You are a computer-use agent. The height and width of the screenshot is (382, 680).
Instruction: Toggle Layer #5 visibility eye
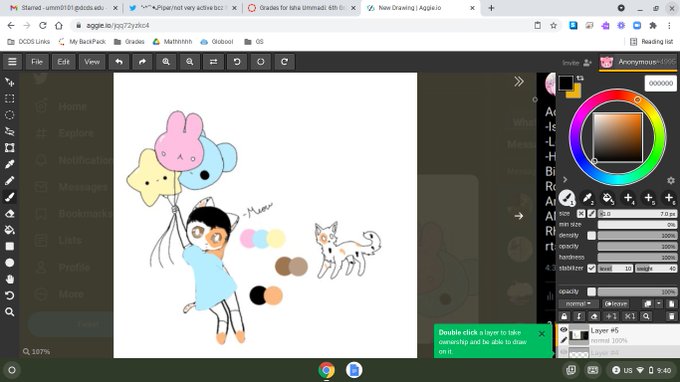pyautogui.click(x=563, y=330)
